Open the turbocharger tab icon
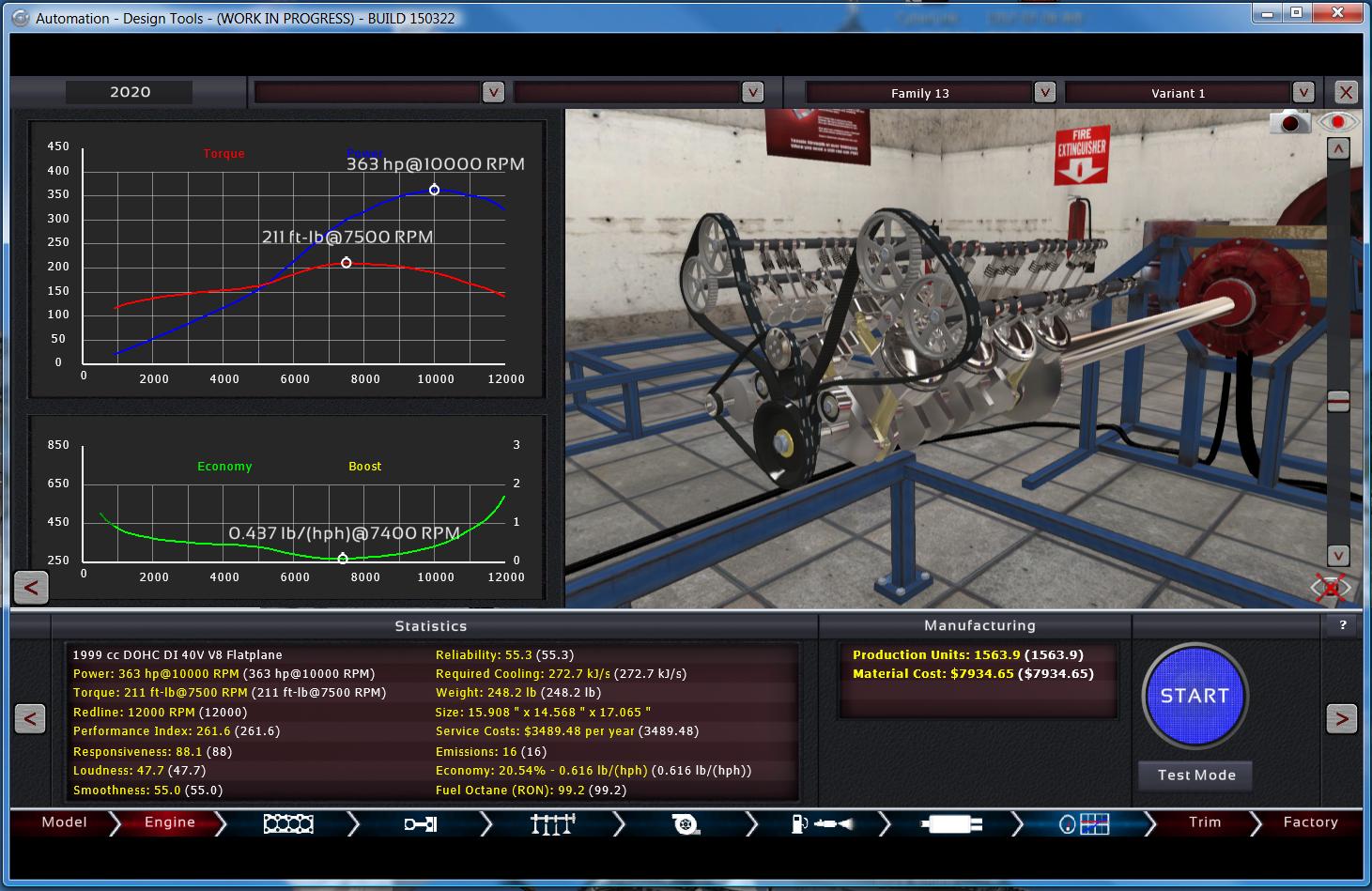 686,823
